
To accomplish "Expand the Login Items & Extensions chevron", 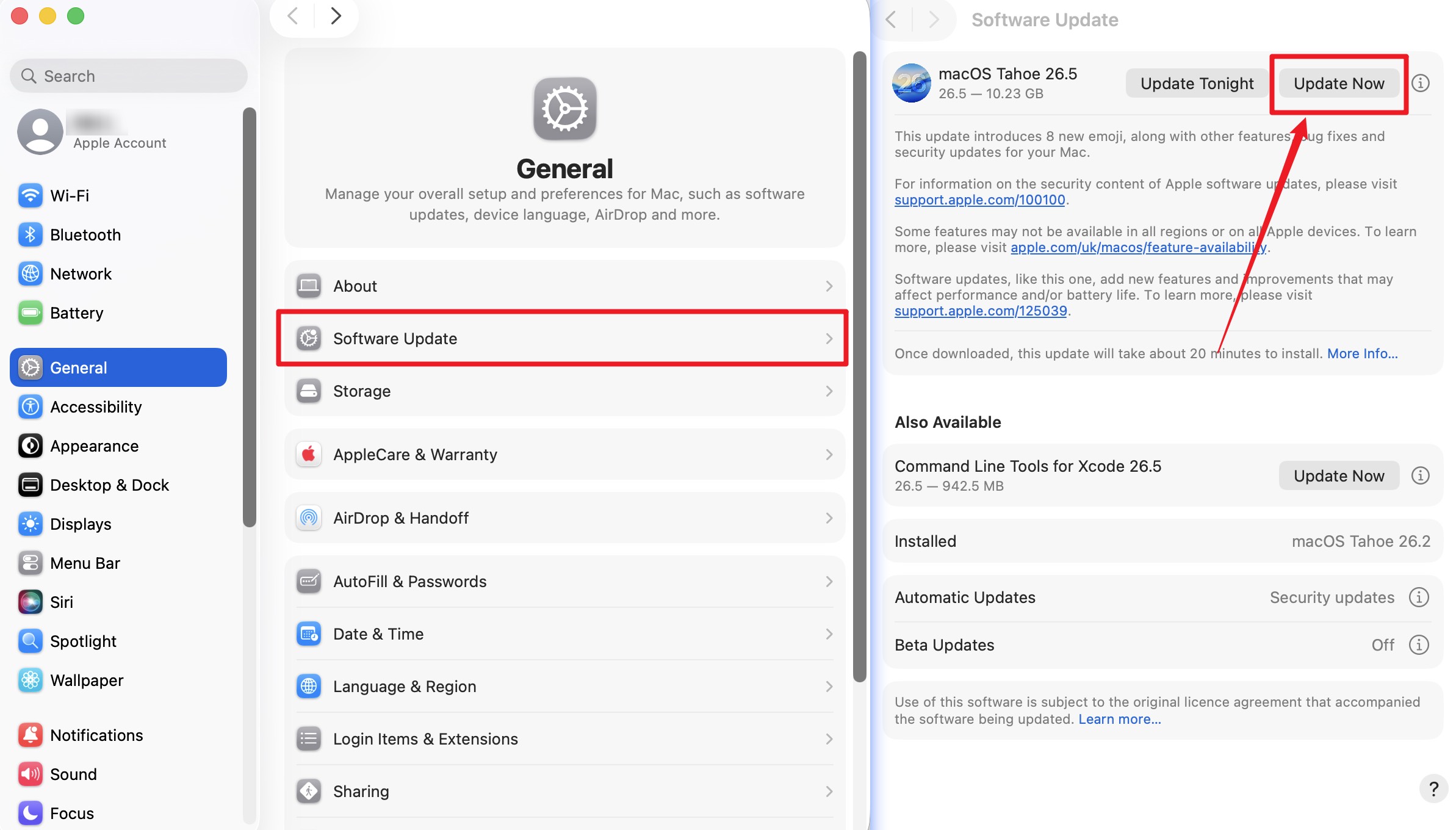I will [829, 738].
